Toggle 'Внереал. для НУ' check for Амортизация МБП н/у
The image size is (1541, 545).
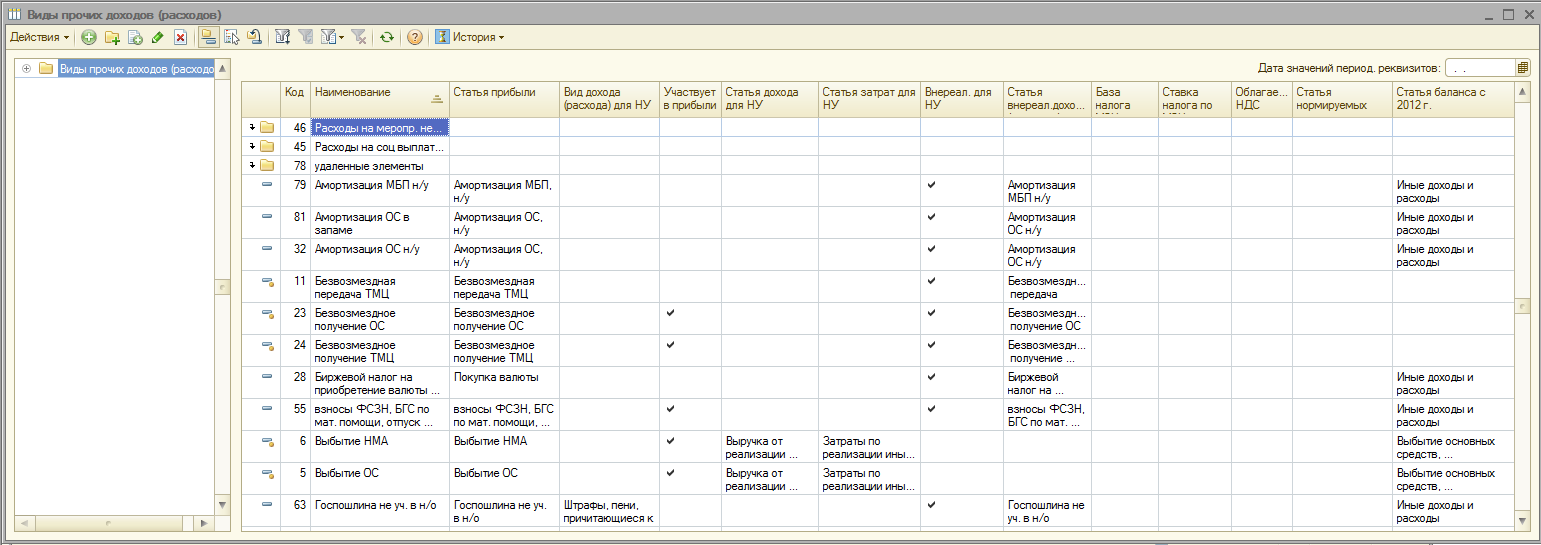(931, 185)
